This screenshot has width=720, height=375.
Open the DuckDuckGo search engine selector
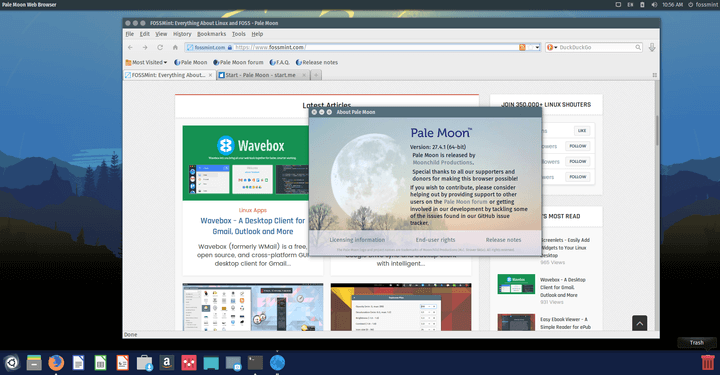tap(552, 47)
